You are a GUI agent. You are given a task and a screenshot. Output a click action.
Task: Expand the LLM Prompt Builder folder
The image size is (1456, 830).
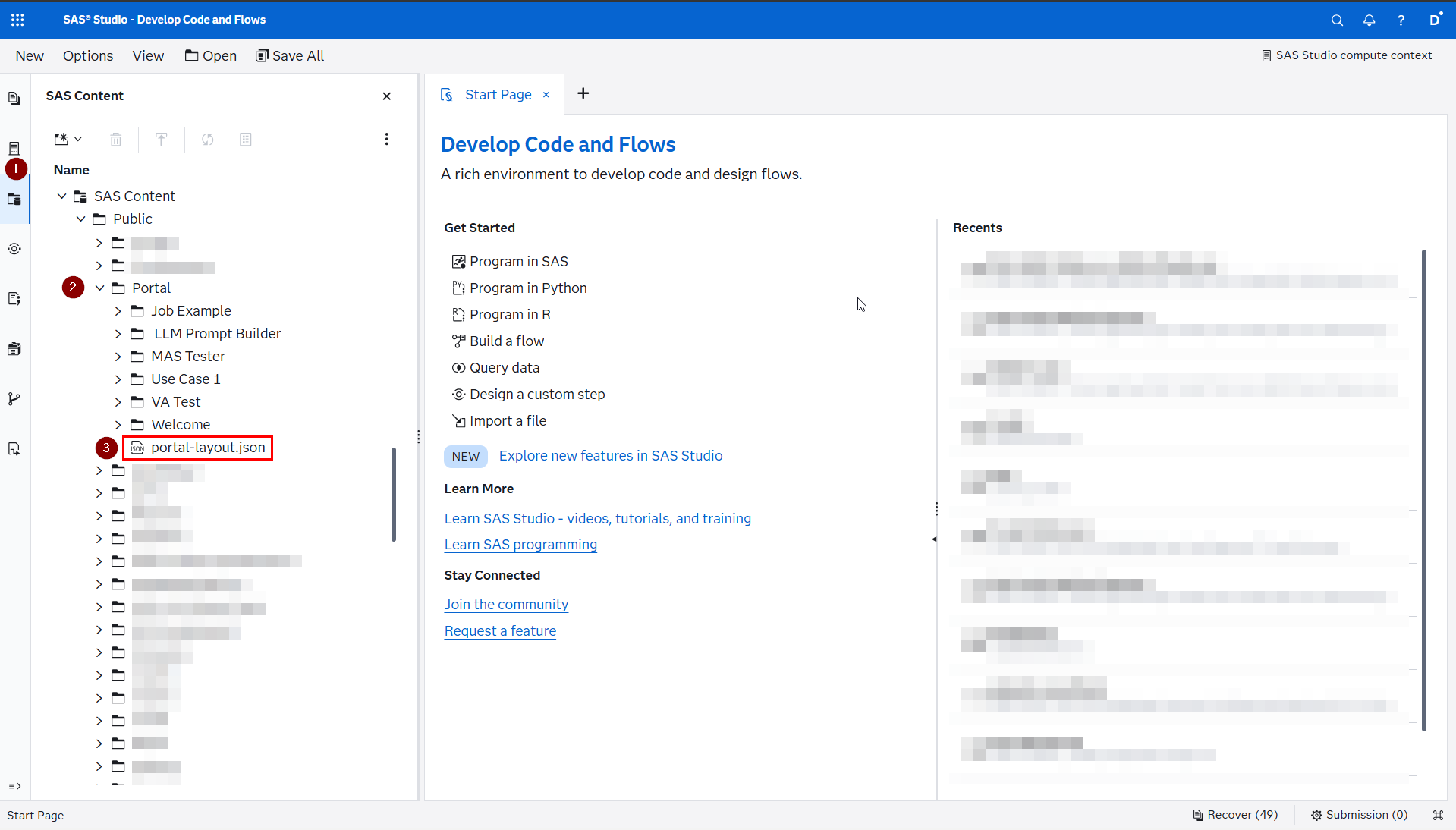coord(118,334)
